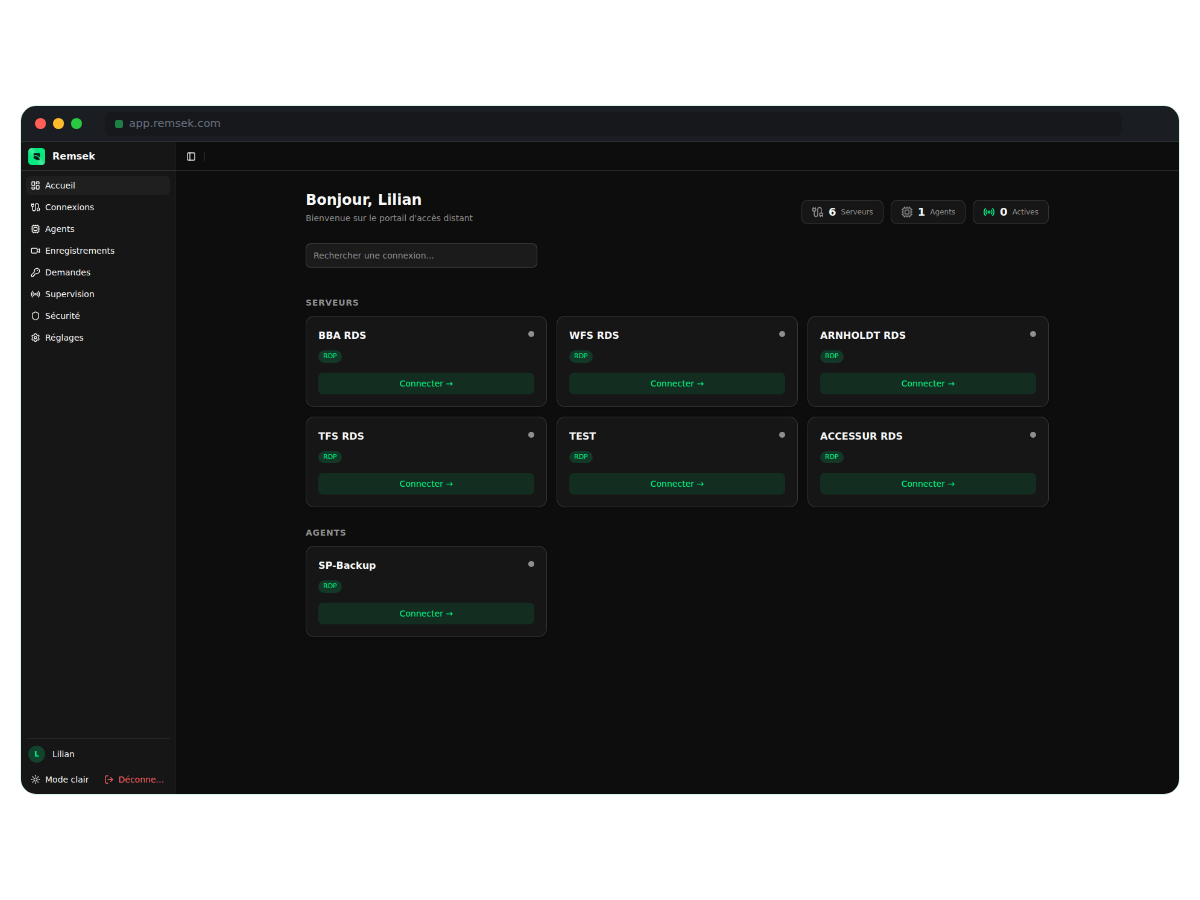
Task: Select the Sécurité shield icon
Action: 36,315
